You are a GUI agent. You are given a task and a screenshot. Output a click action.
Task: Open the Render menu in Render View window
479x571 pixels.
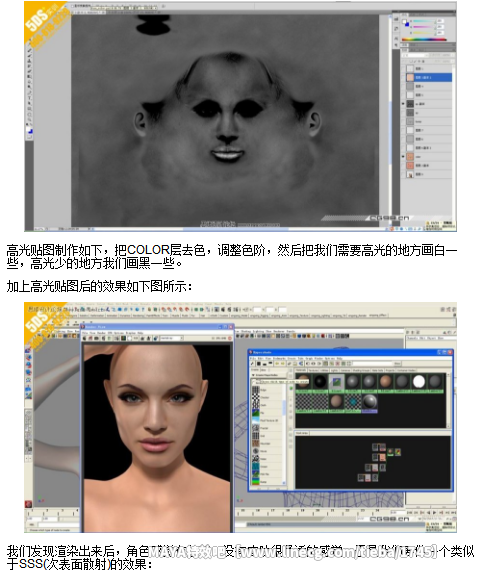(x=101, y=333)
